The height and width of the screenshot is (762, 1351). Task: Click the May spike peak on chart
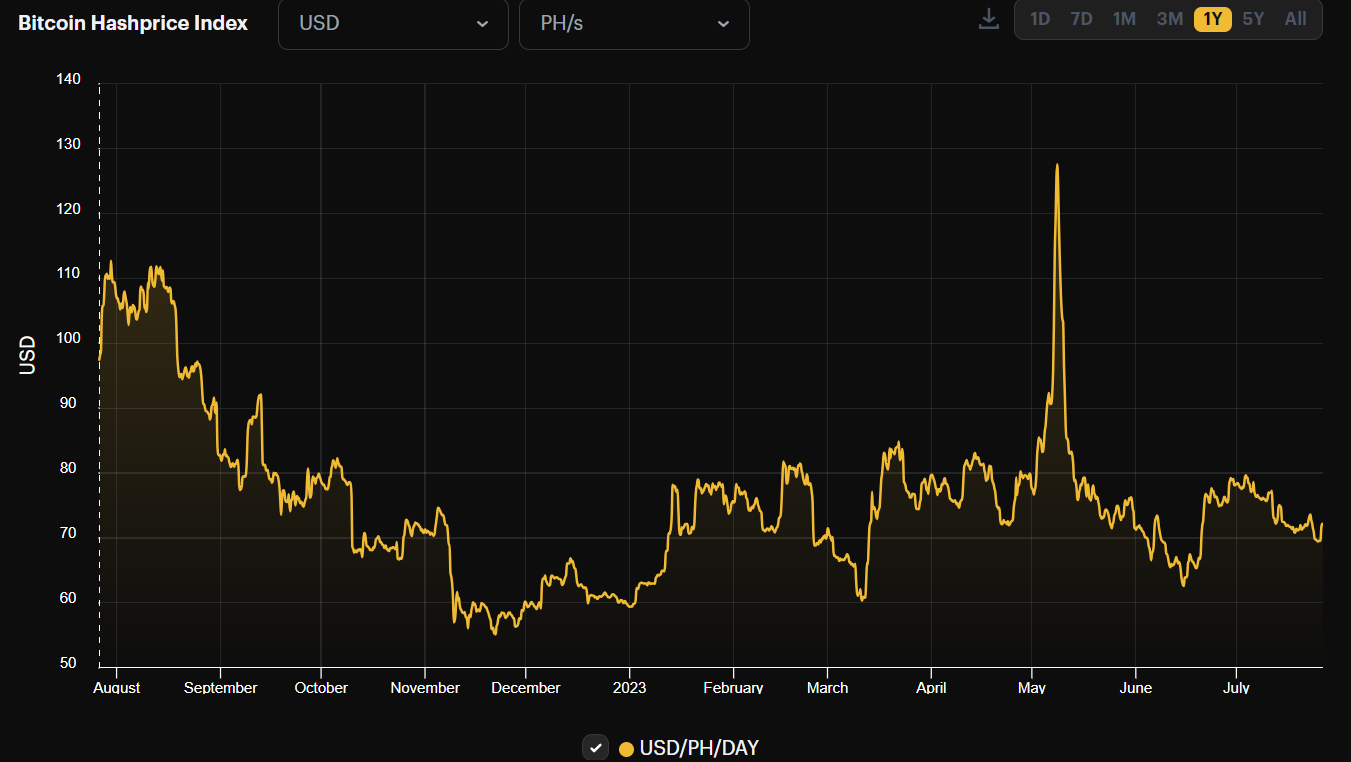tap(1057, 165)
